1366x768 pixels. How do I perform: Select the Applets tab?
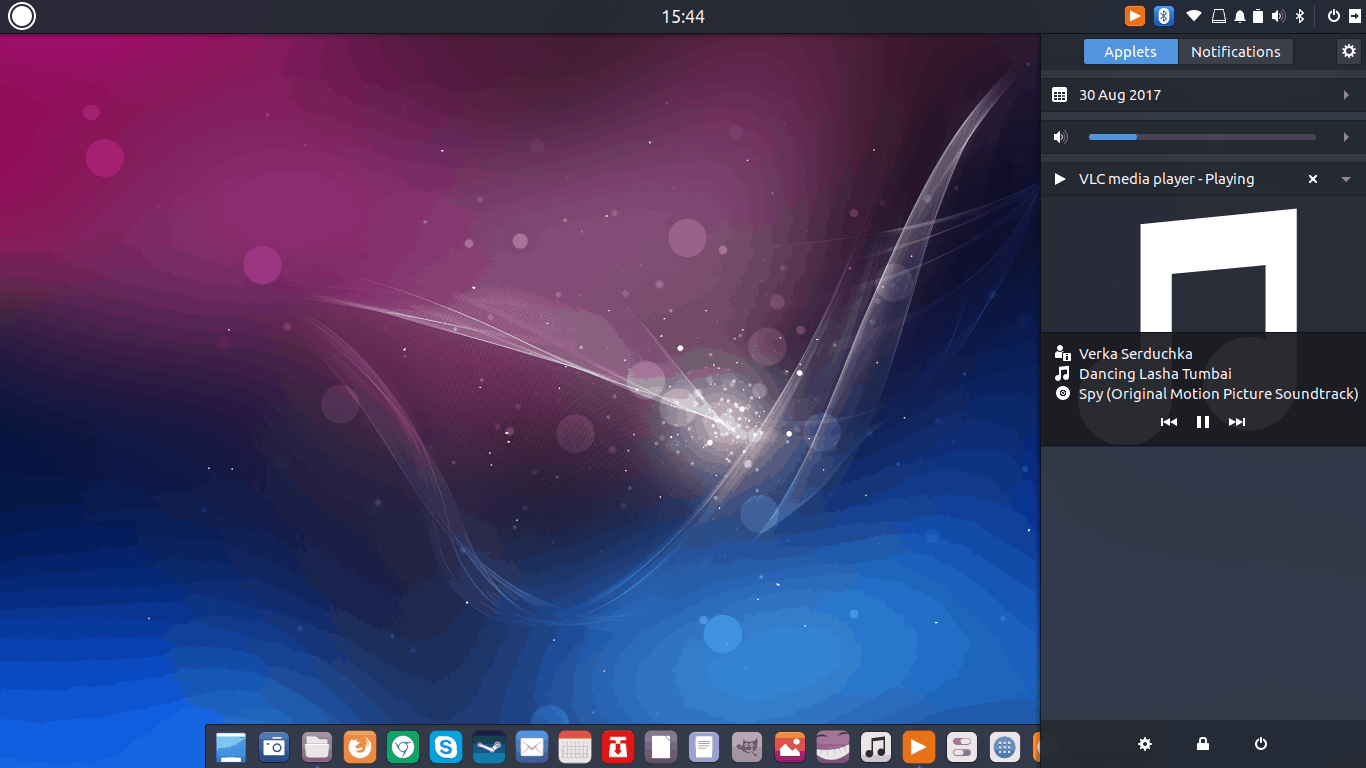(1130, 52)
